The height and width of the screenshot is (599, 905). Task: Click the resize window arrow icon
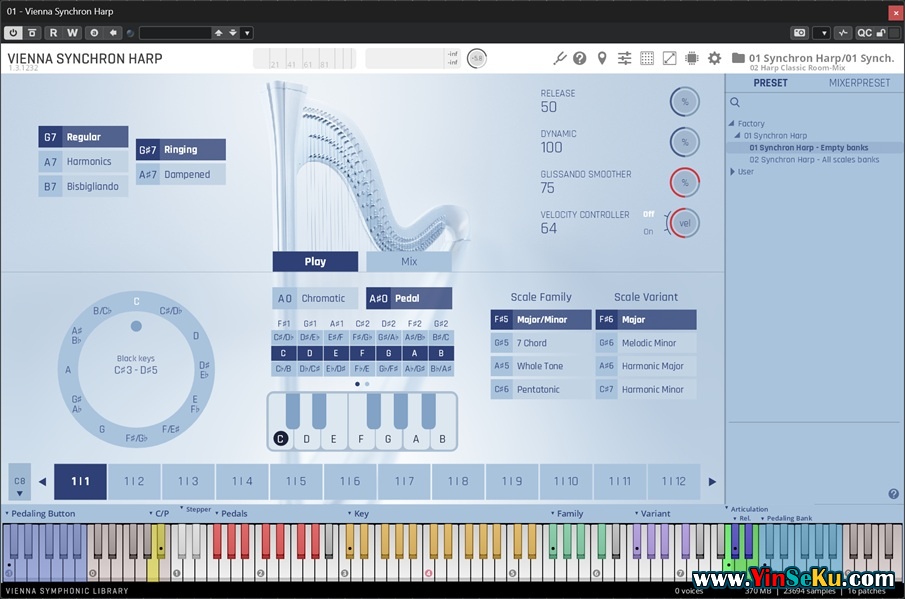click(x=669, y=58)
